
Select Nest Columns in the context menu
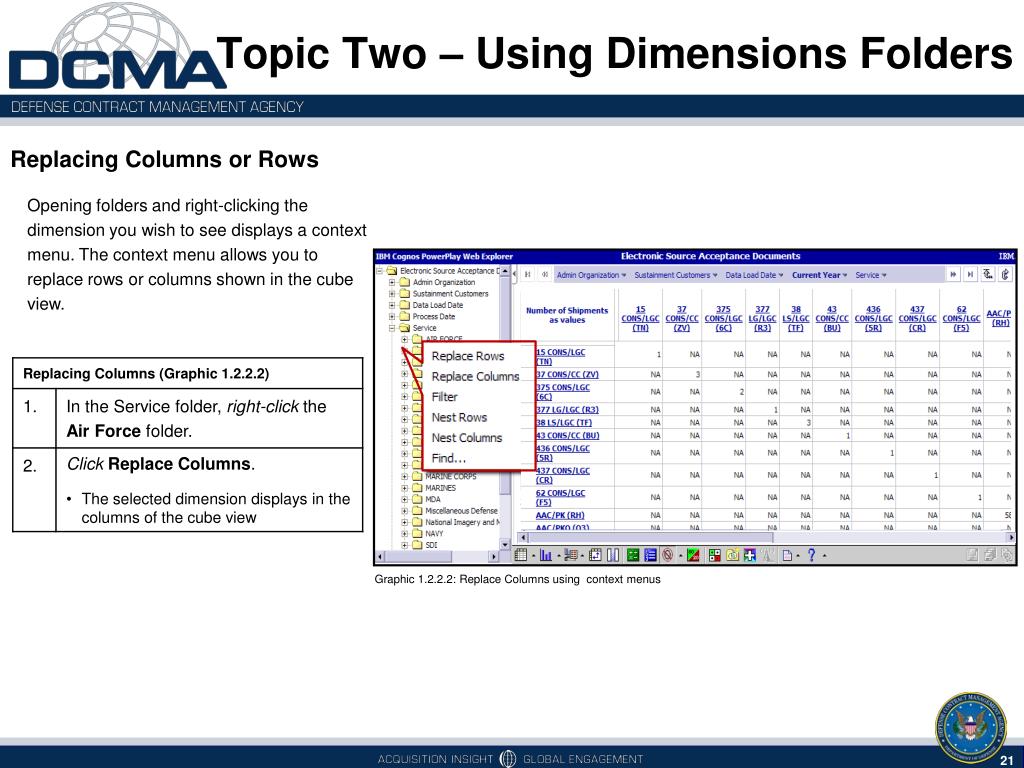tap(467, 438)
